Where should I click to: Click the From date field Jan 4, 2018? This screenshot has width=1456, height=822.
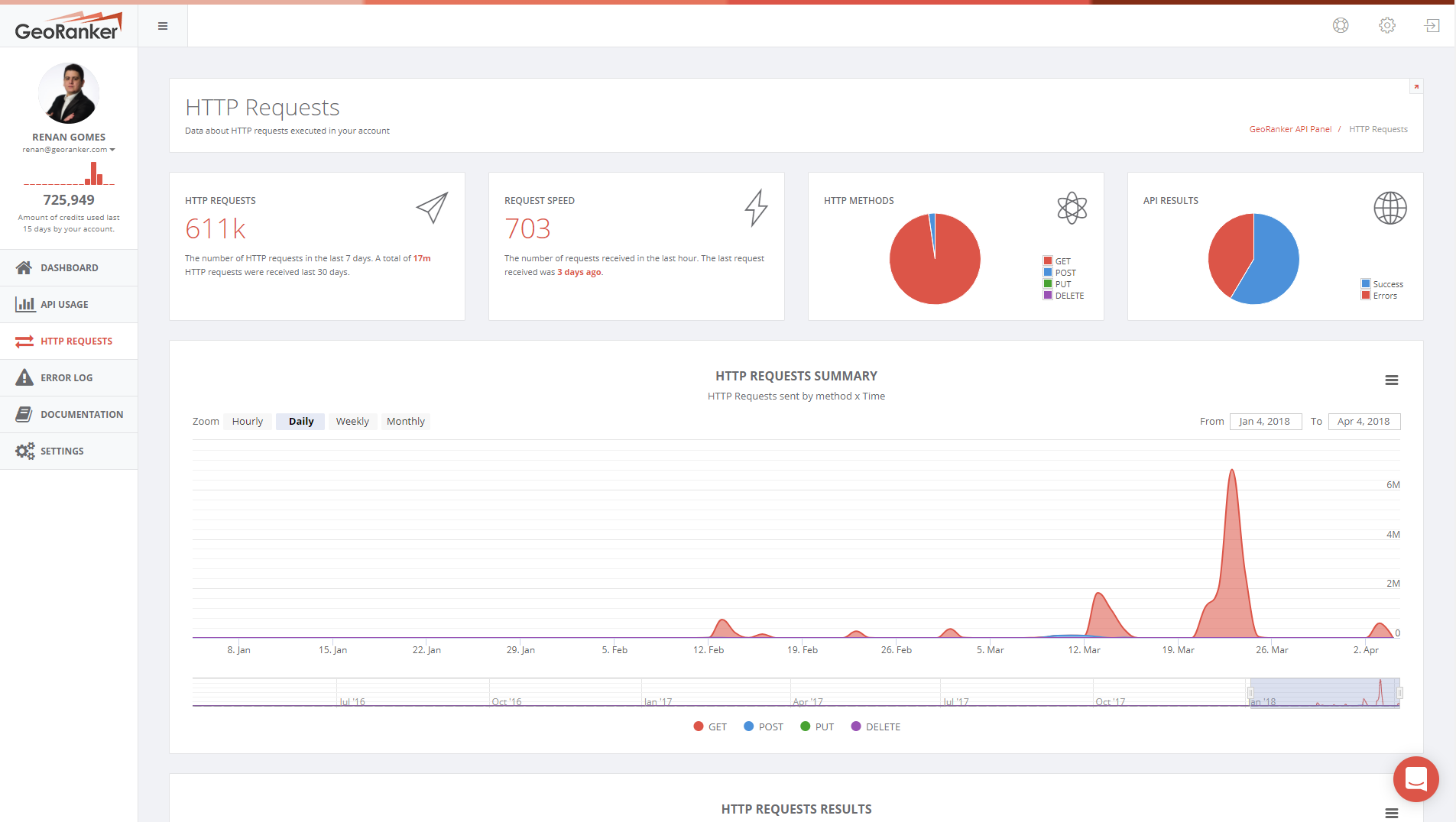1265,422
